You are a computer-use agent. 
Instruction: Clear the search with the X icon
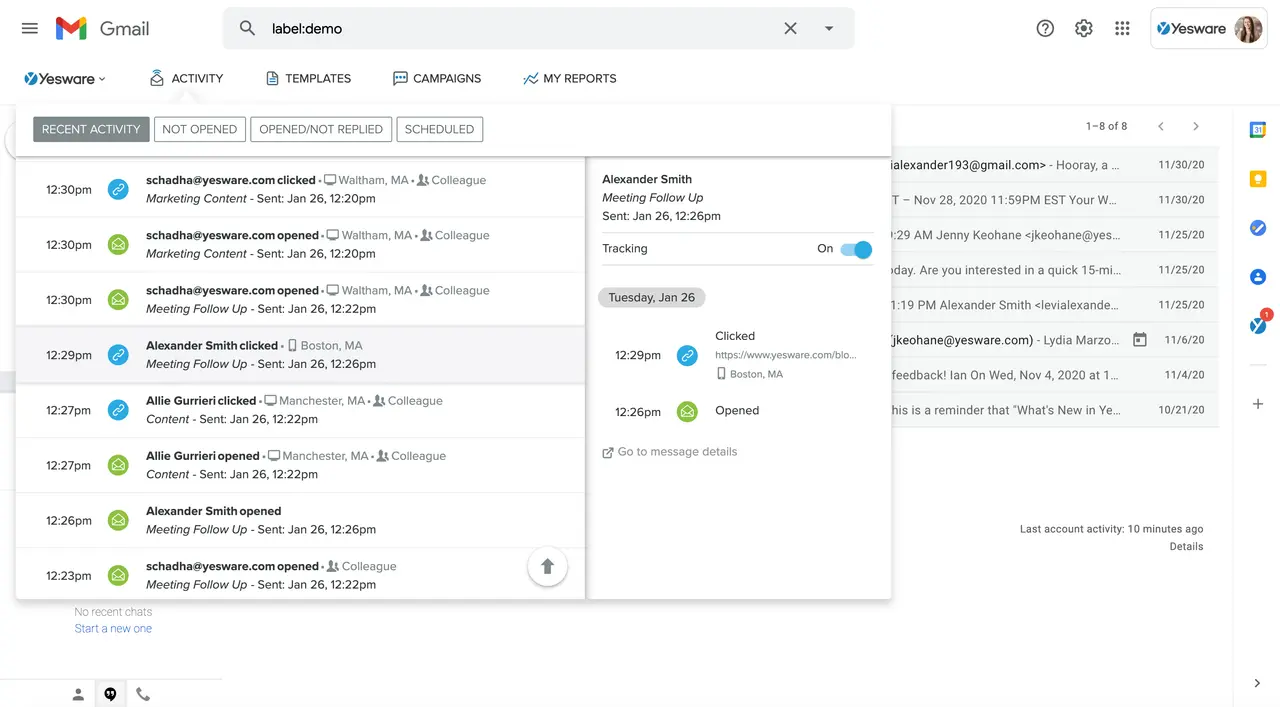click(790, 28)
